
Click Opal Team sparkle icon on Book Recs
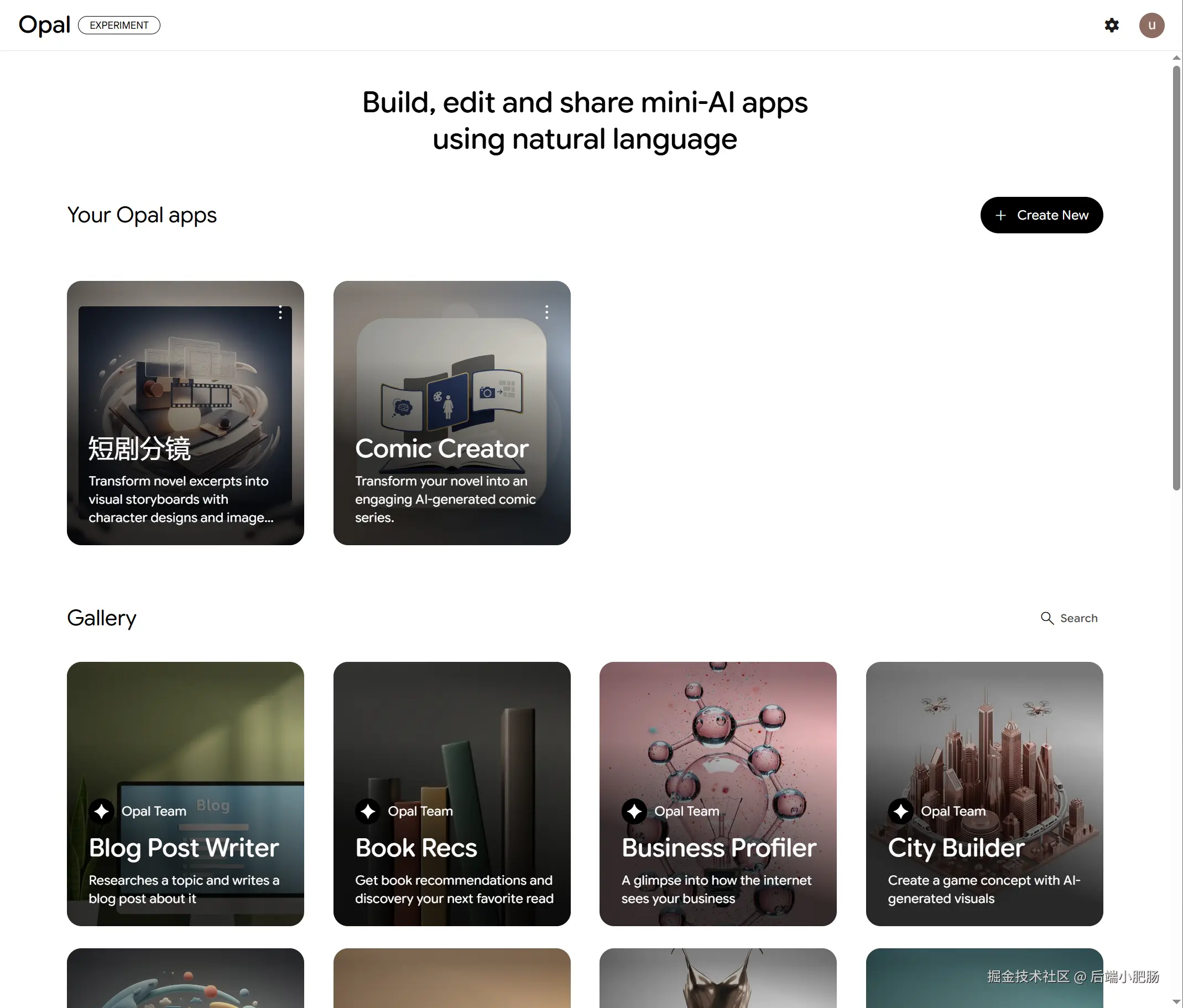[368, 811]
